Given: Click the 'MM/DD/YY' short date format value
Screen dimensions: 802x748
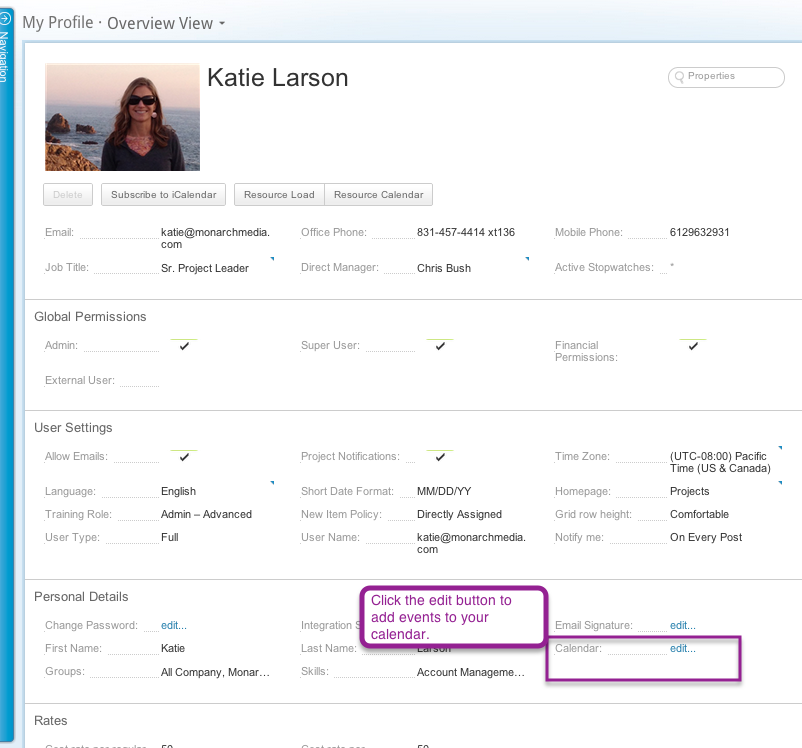Looking at the screenshot, I should tap(444, 491).
